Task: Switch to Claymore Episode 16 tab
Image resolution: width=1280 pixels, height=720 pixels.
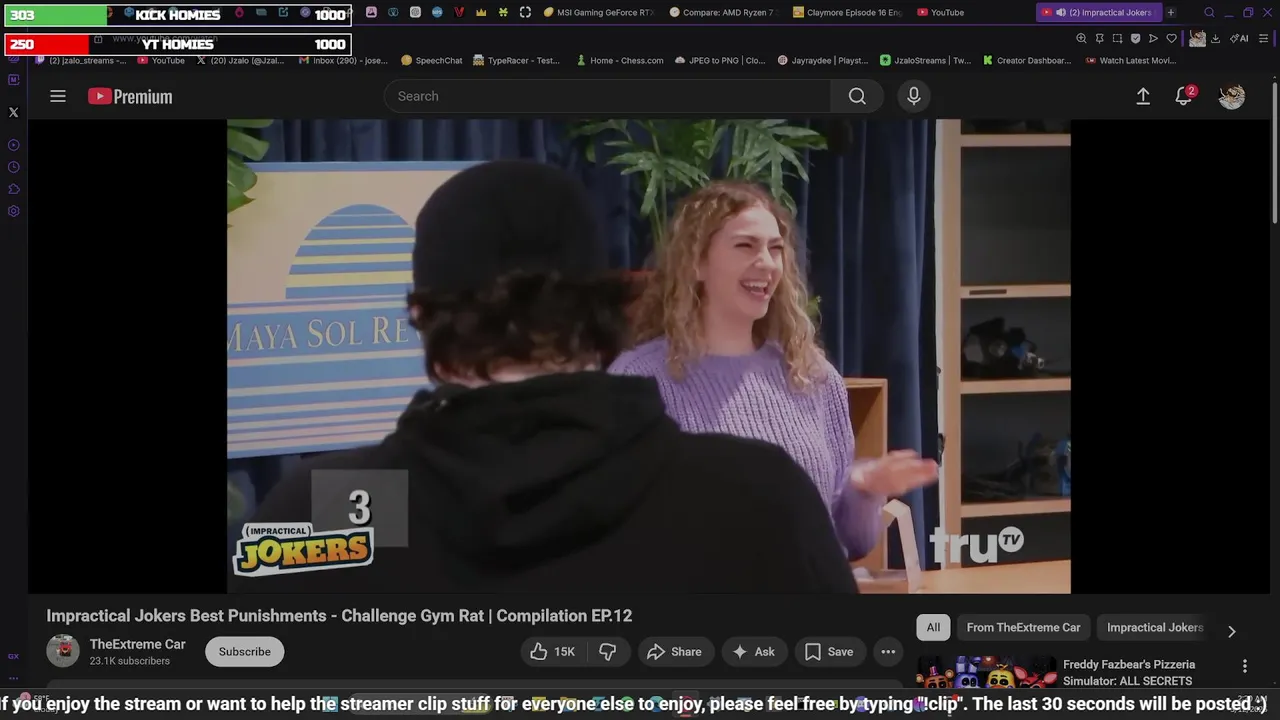Action: [x=848, y=12]
